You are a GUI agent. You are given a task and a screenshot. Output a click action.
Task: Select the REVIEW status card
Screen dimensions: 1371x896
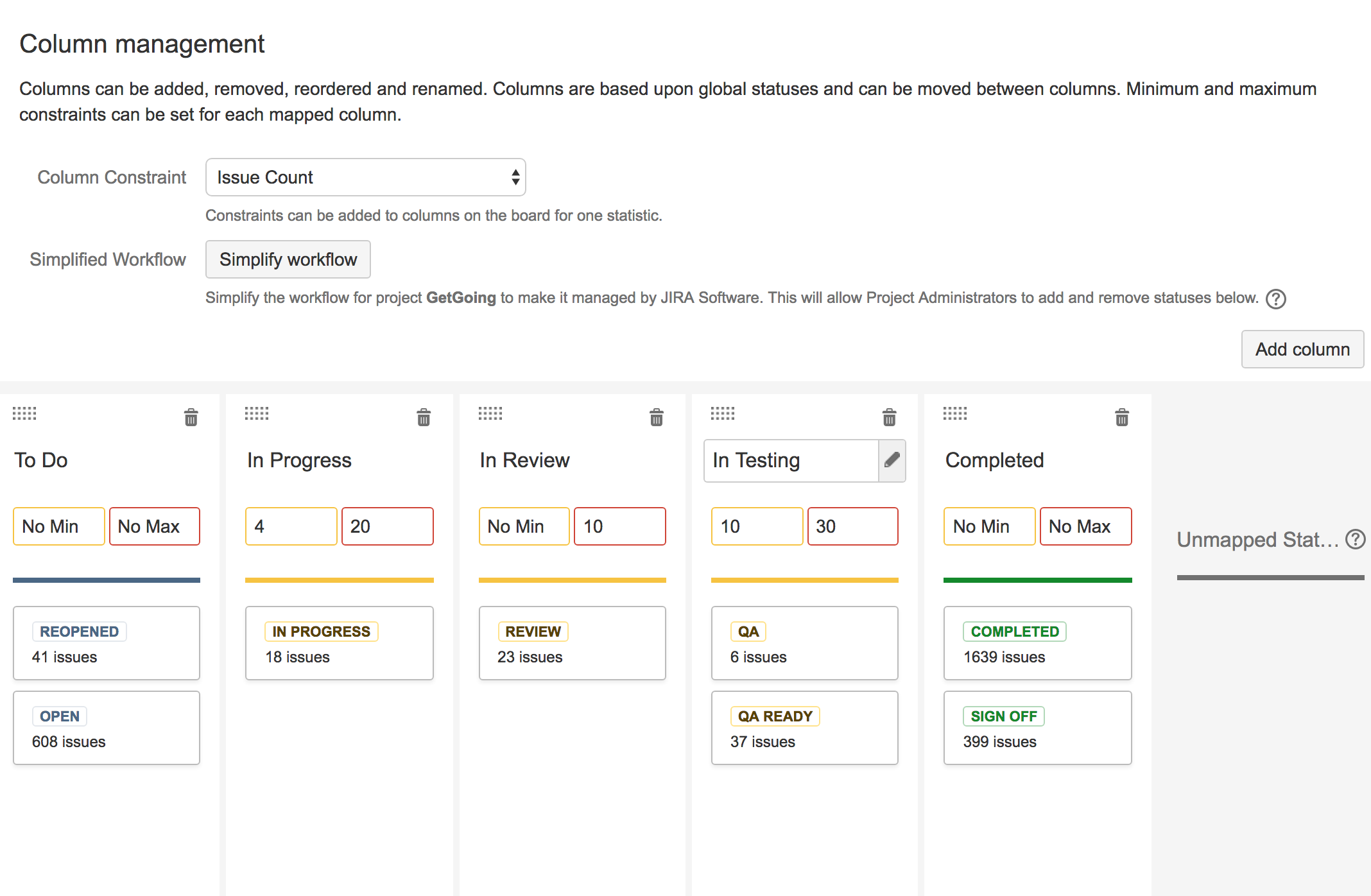(x=573, y=643)
